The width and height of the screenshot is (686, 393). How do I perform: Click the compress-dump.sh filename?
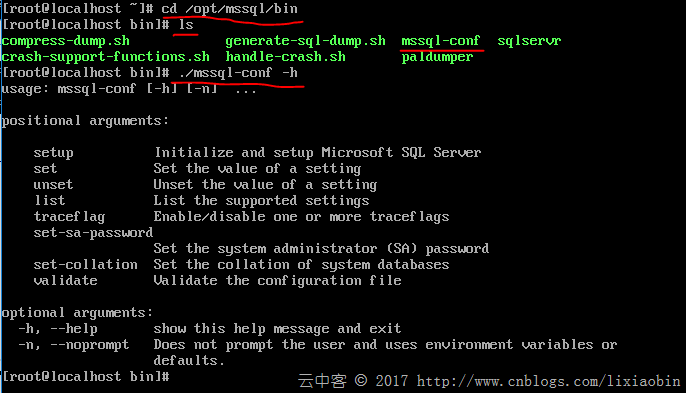tap(66, 41)
